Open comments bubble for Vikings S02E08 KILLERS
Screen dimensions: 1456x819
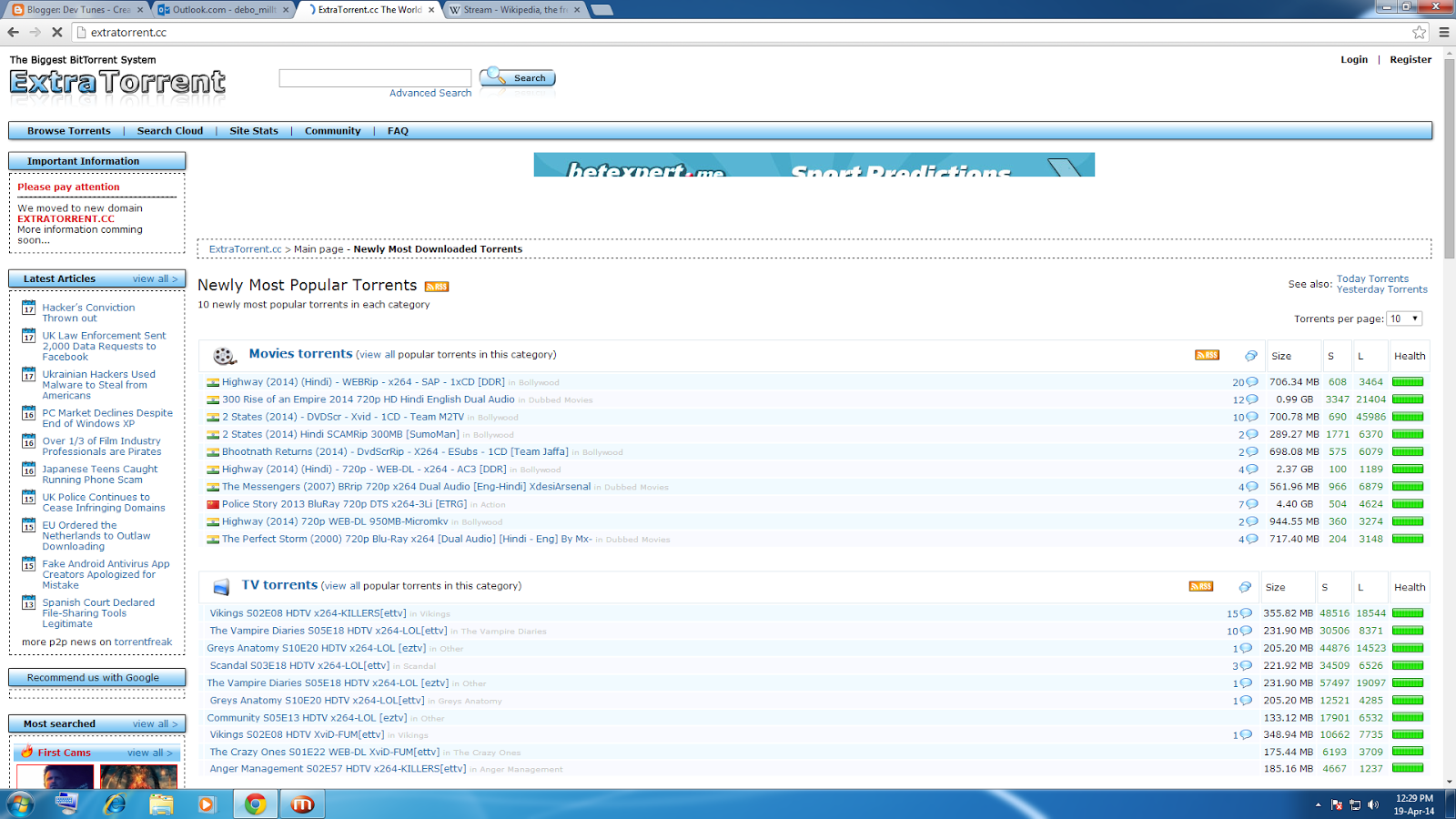pos(1246,613)
